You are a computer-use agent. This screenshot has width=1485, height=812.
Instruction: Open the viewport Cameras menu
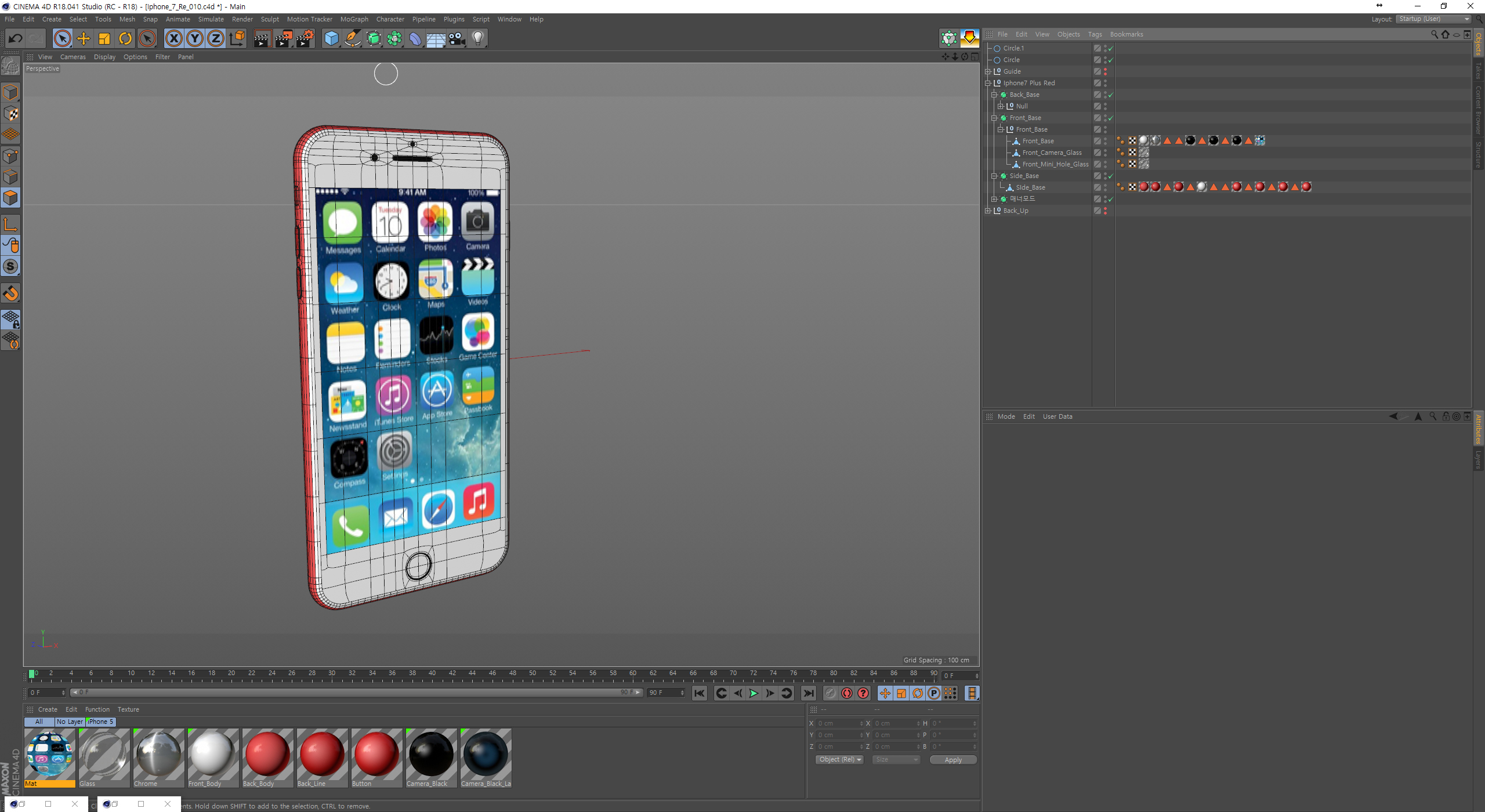click(x=73, y=57)
